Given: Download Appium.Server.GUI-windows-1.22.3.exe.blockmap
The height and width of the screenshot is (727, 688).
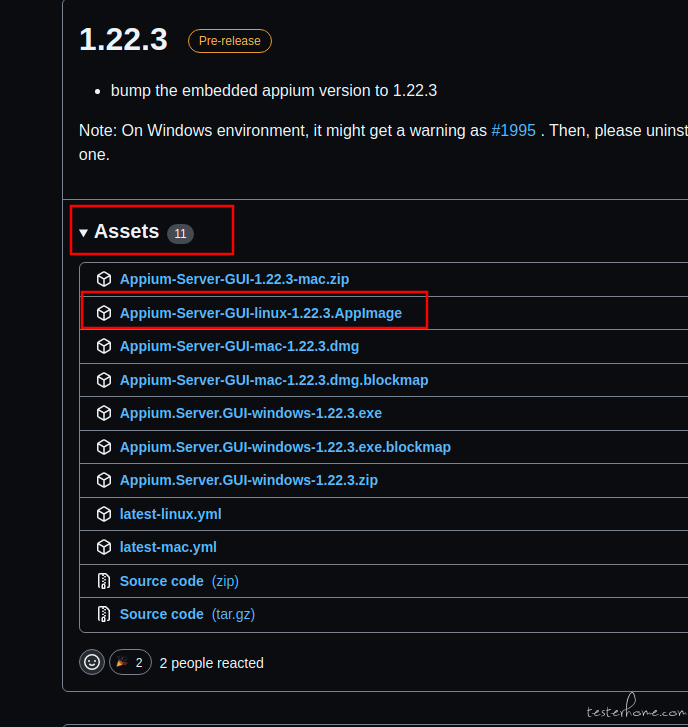Looking at the screenshot, I should 285,447.
